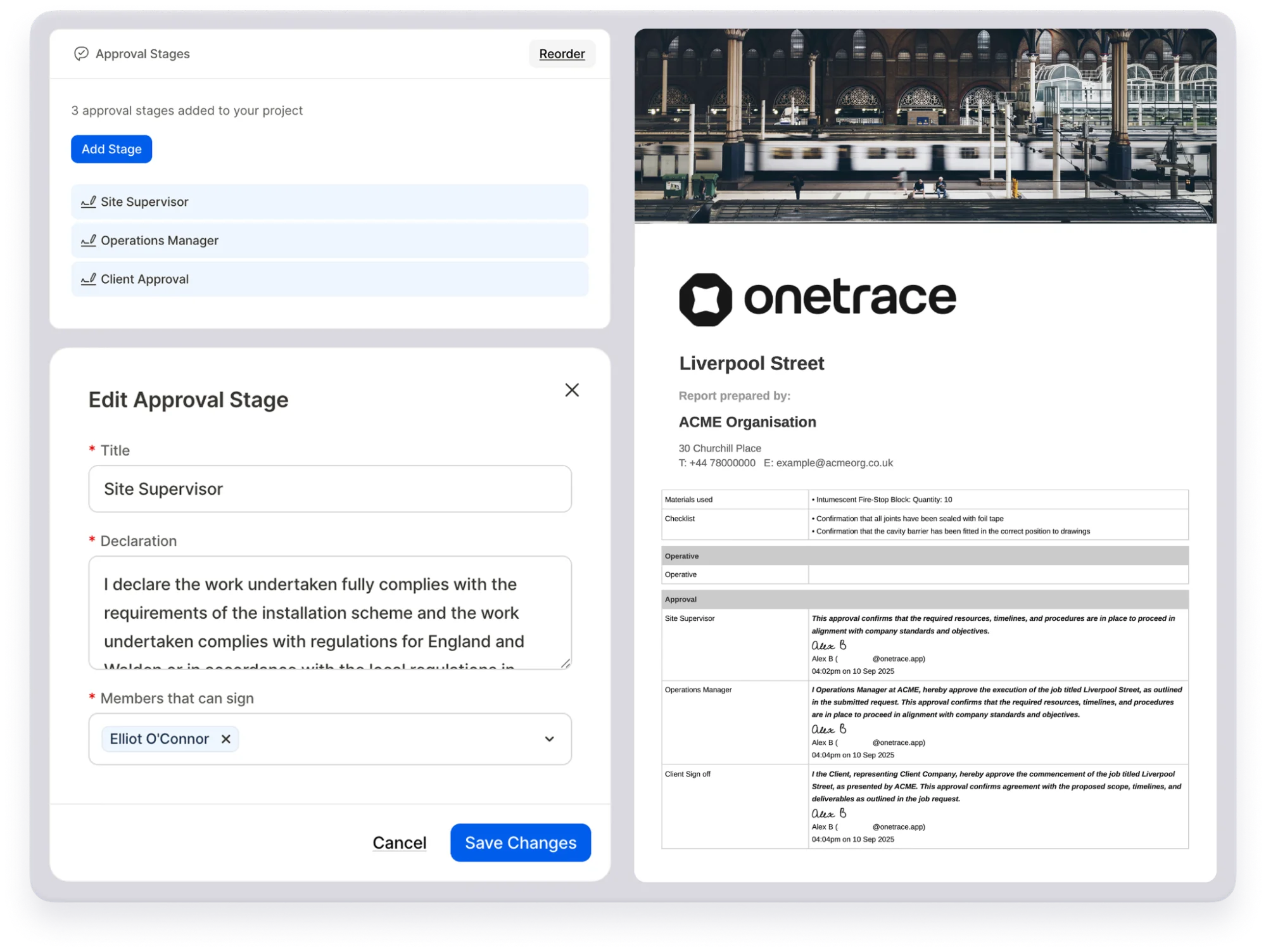Save Changes in the approval stage editor

520,842
